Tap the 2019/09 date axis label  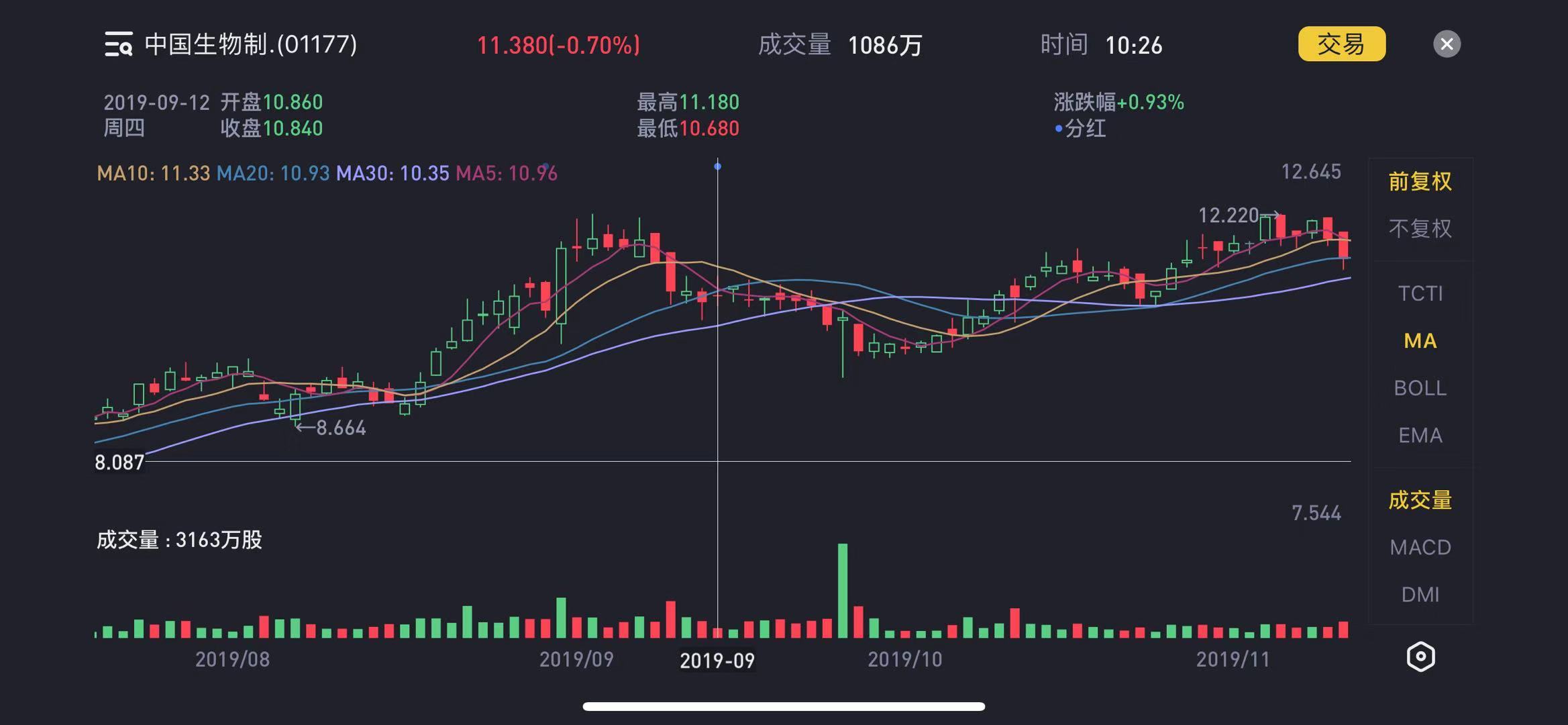tap(576, 659)
